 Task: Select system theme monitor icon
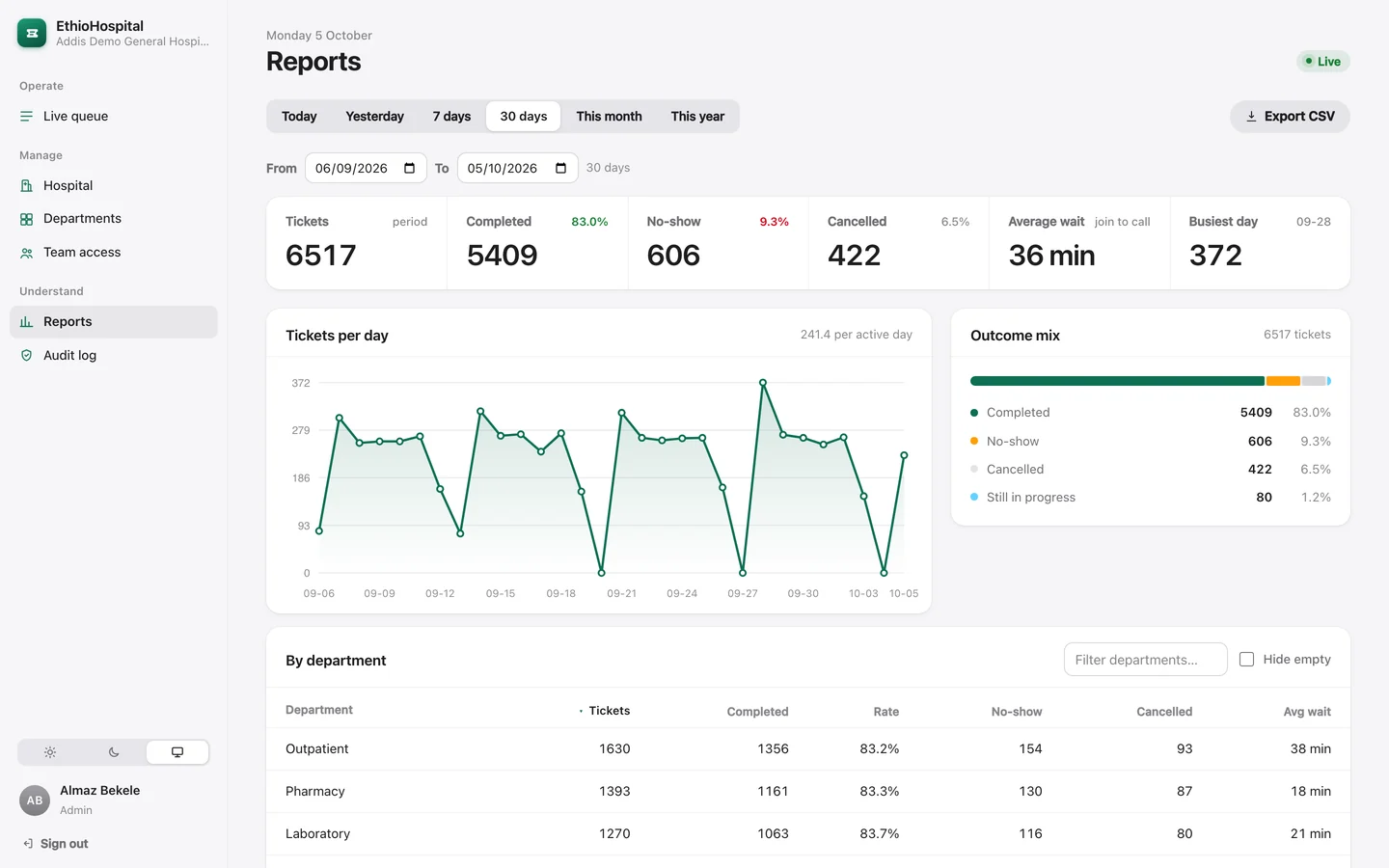(177, 752)
